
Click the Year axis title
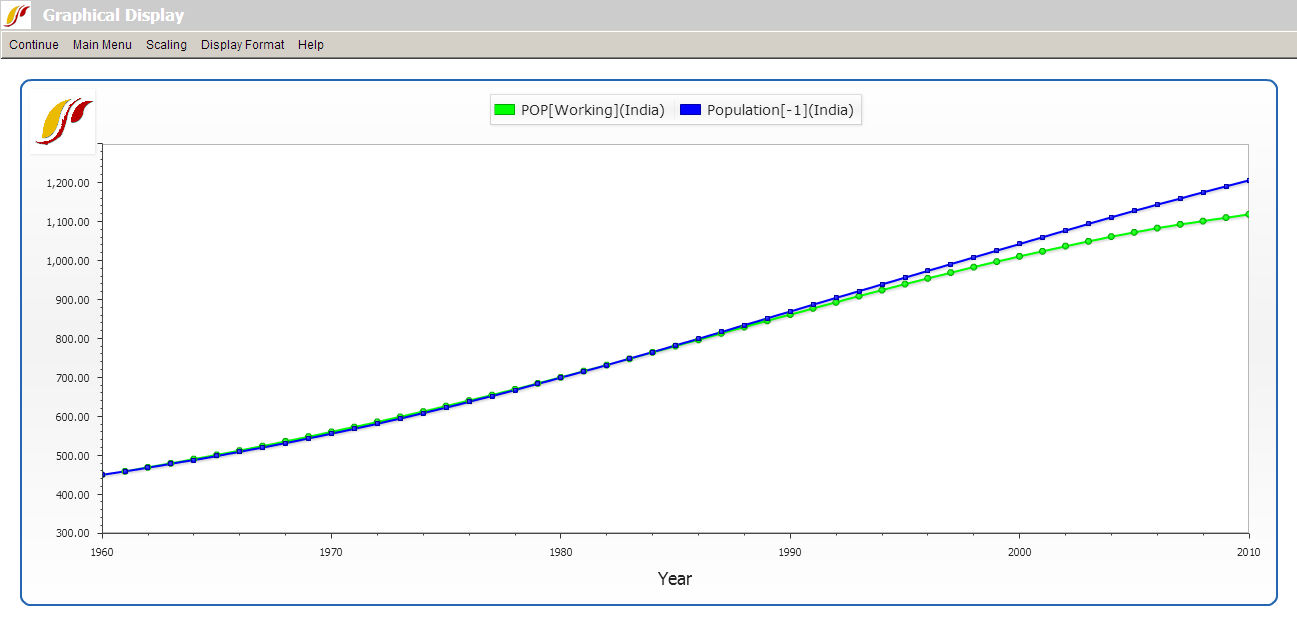pos(675,578)
